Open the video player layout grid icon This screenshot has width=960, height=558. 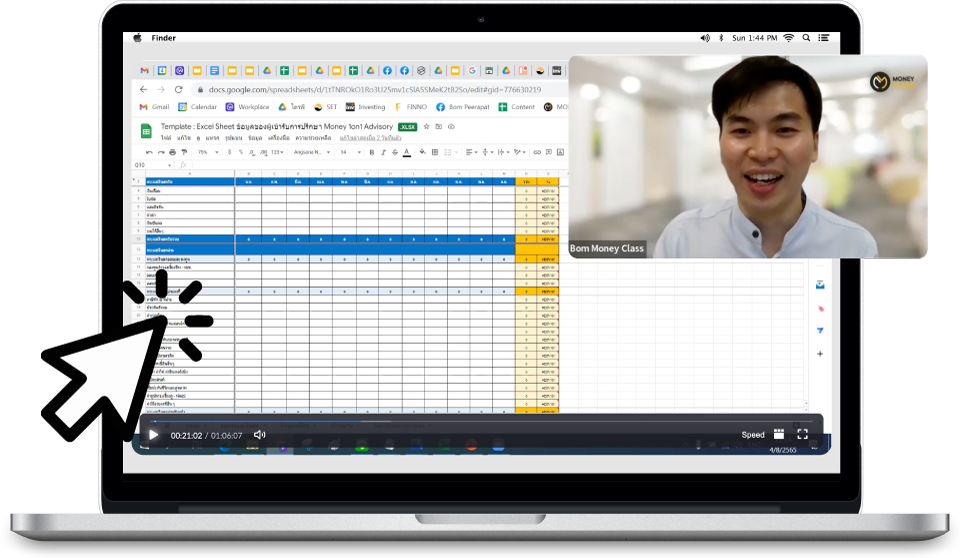tap(779, 434)
